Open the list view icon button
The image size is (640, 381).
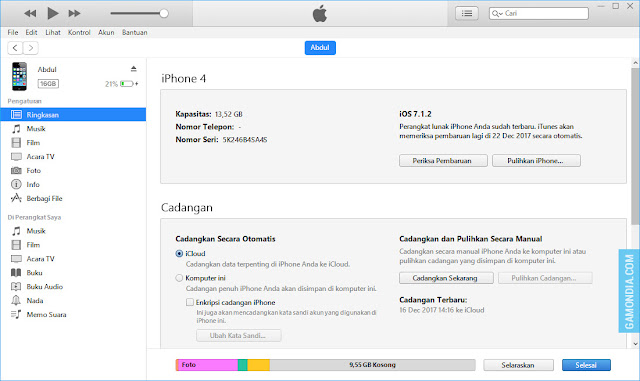pos(467,13)
